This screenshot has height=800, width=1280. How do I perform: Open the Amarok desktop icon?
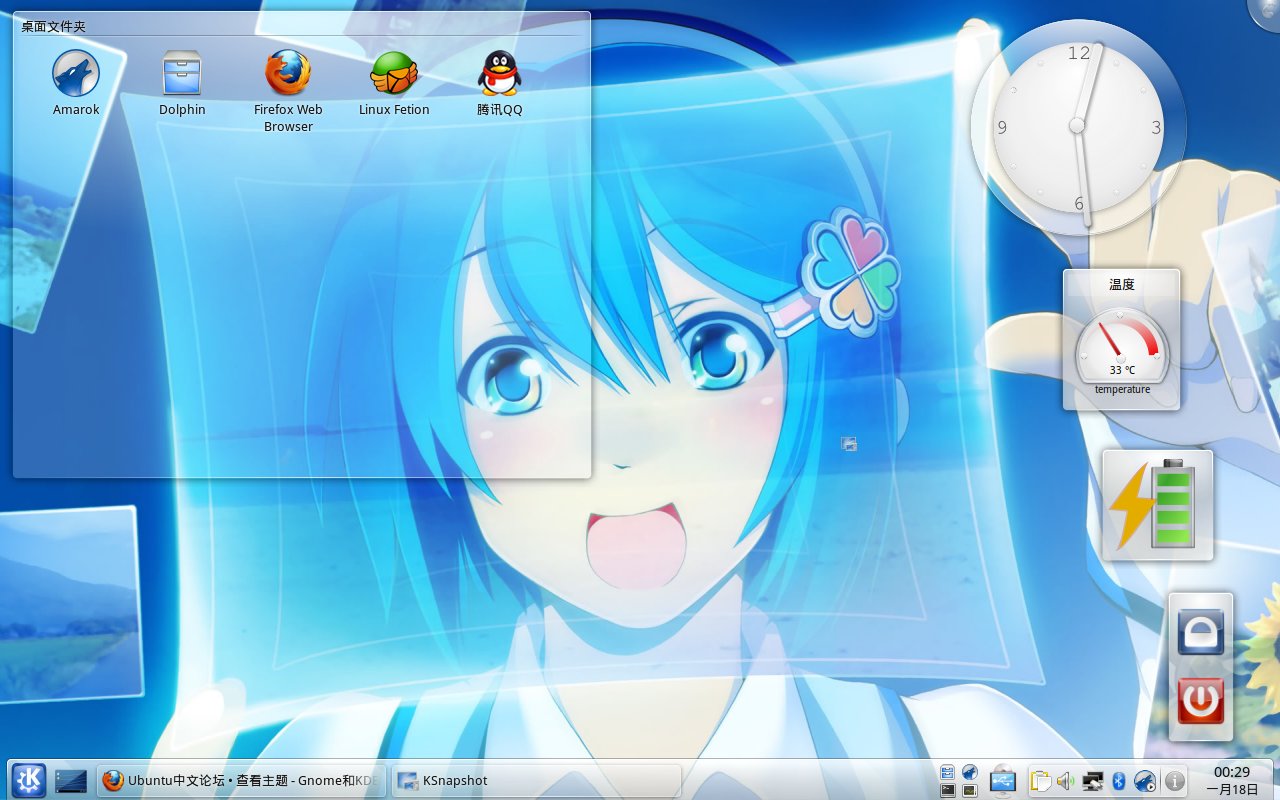coord(76,82)
